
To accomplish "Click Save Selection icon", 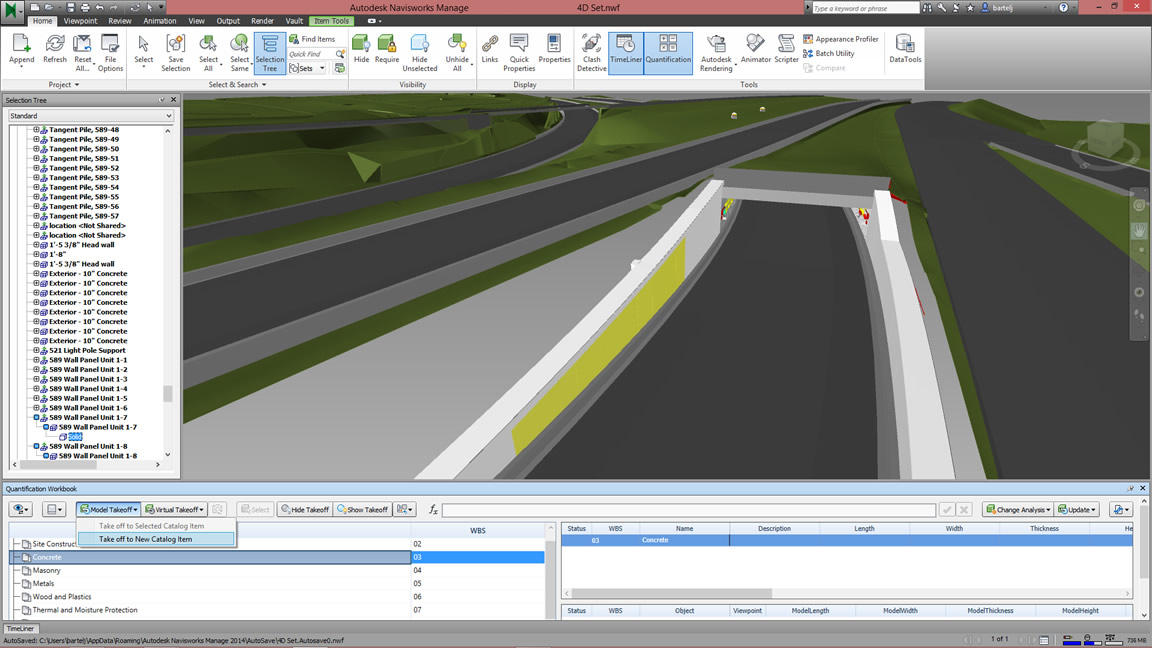I will coord(176,53).
